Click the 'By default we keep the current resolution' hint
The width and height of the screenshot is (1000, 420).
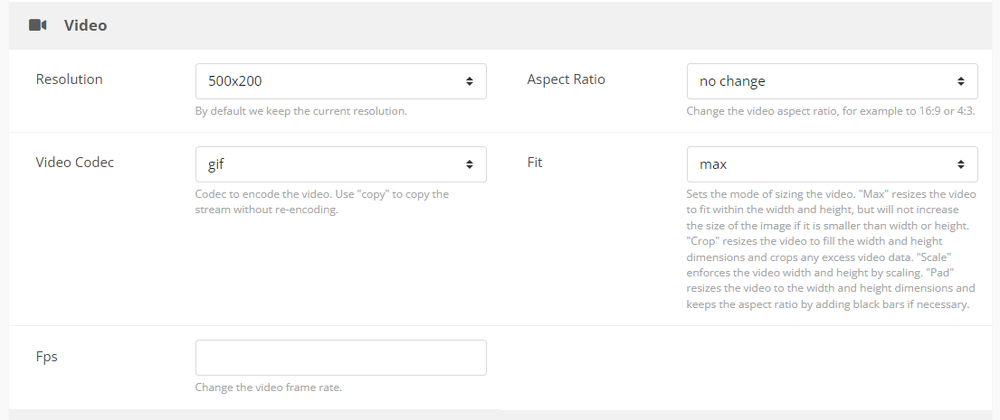301,111
